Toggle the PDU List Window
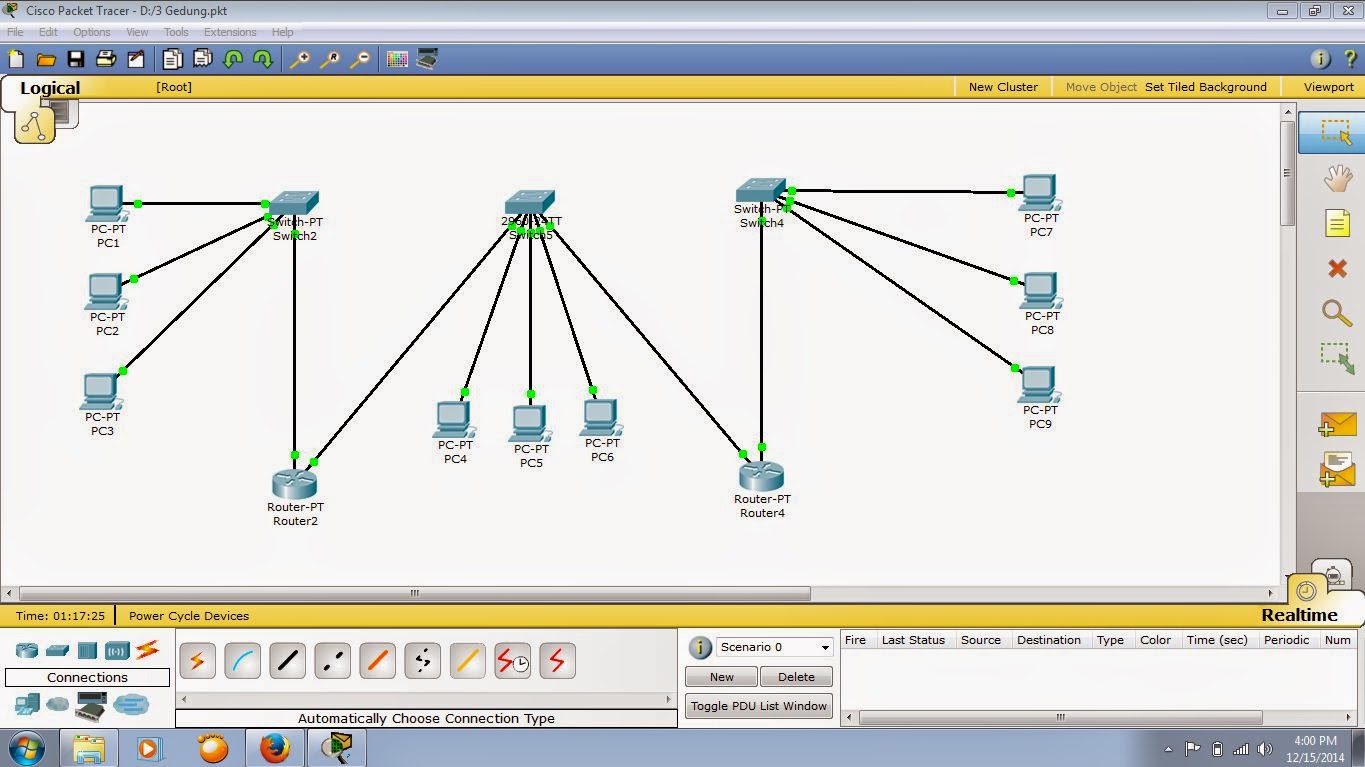 (x=757, y=705)
